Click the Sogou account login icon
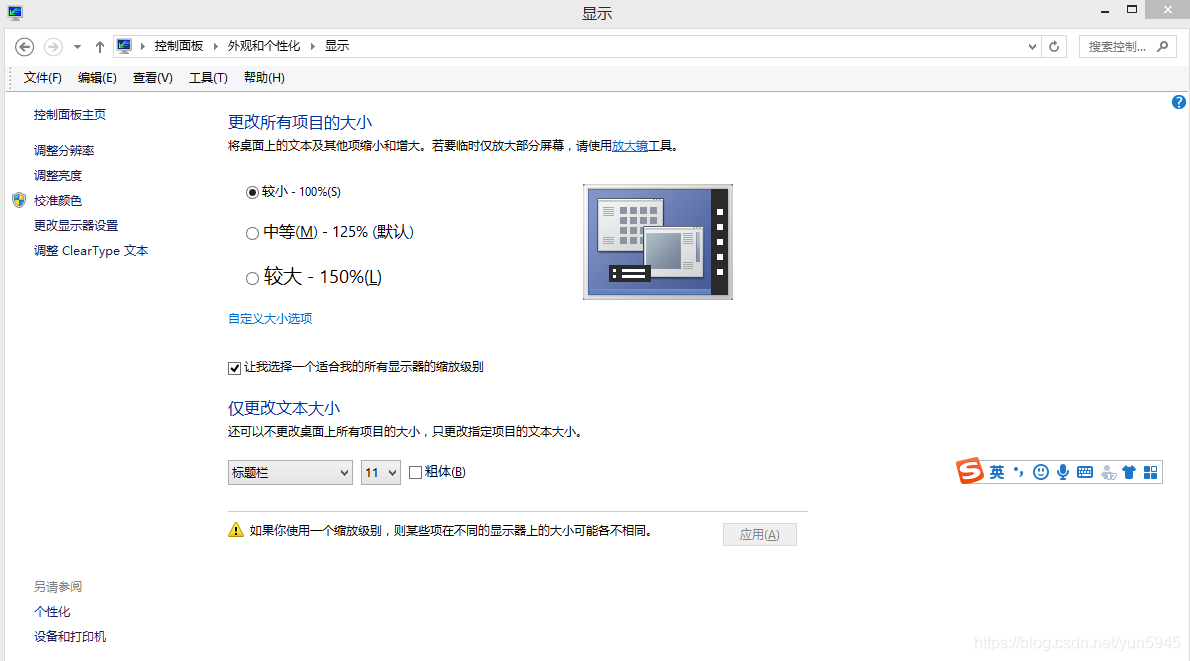The image size is (1190, 661). (x=1108, y=471)
